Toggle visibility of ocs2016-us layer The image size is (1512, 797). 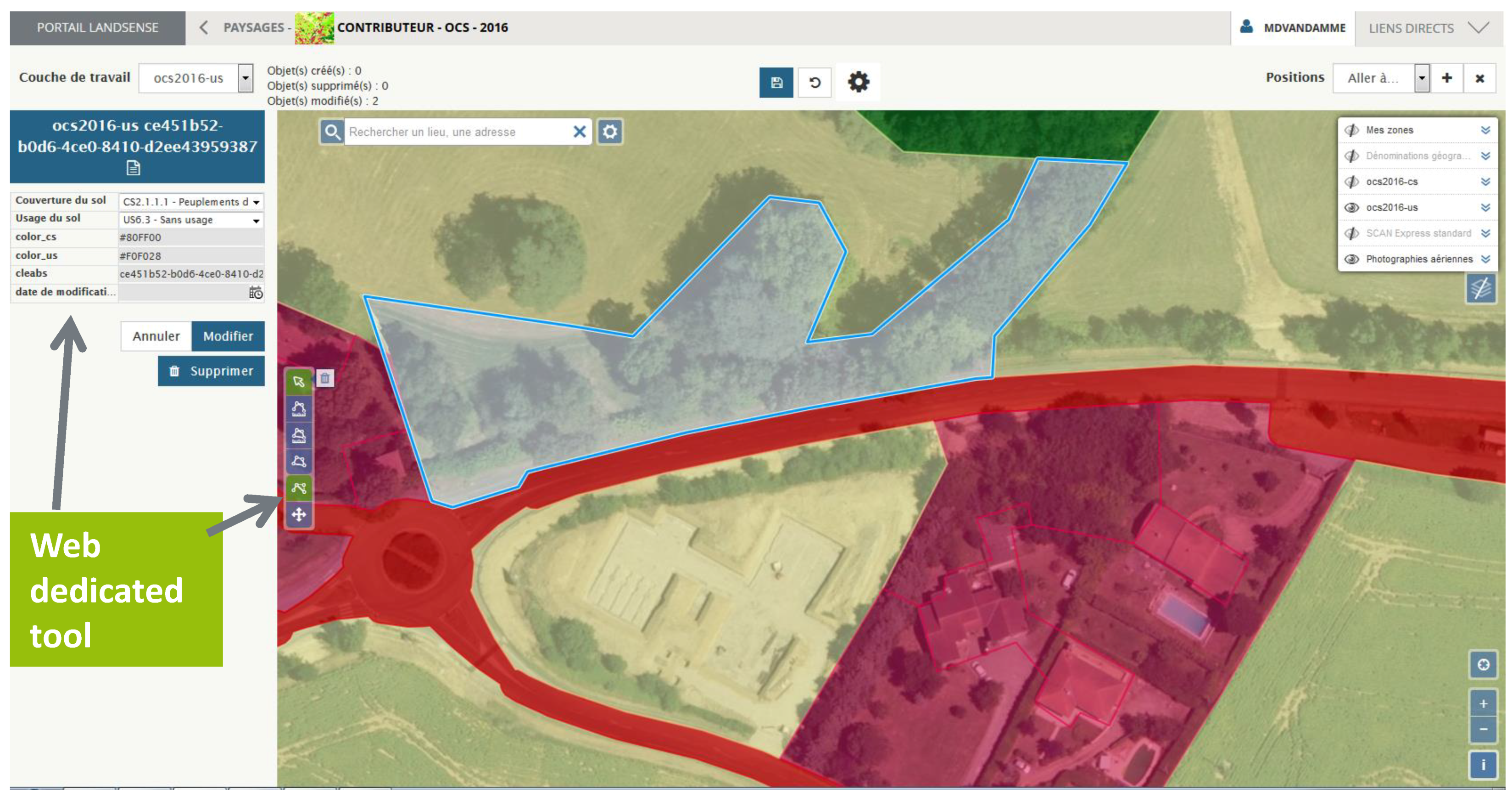[x=1352, y=207]
